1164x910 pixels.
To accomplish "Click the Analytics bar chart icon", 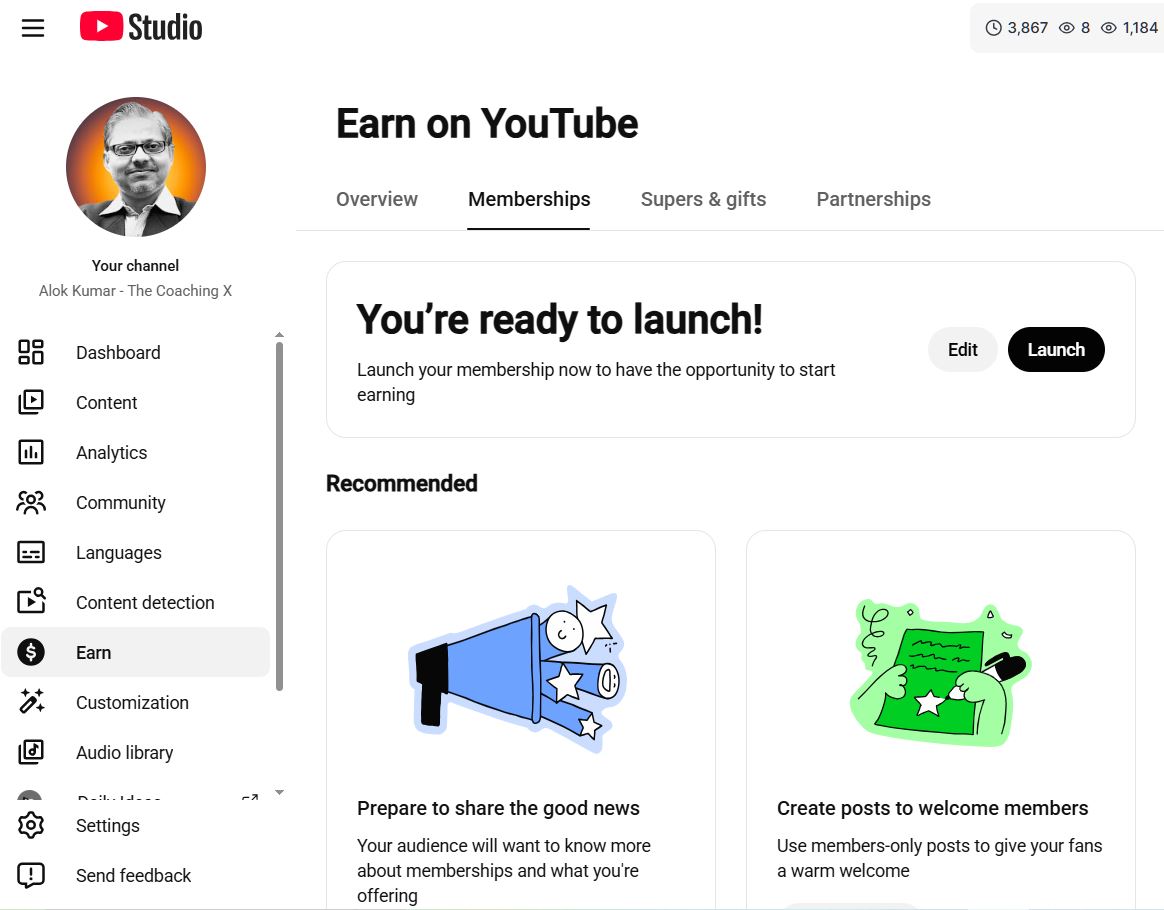I will point(30,452).
